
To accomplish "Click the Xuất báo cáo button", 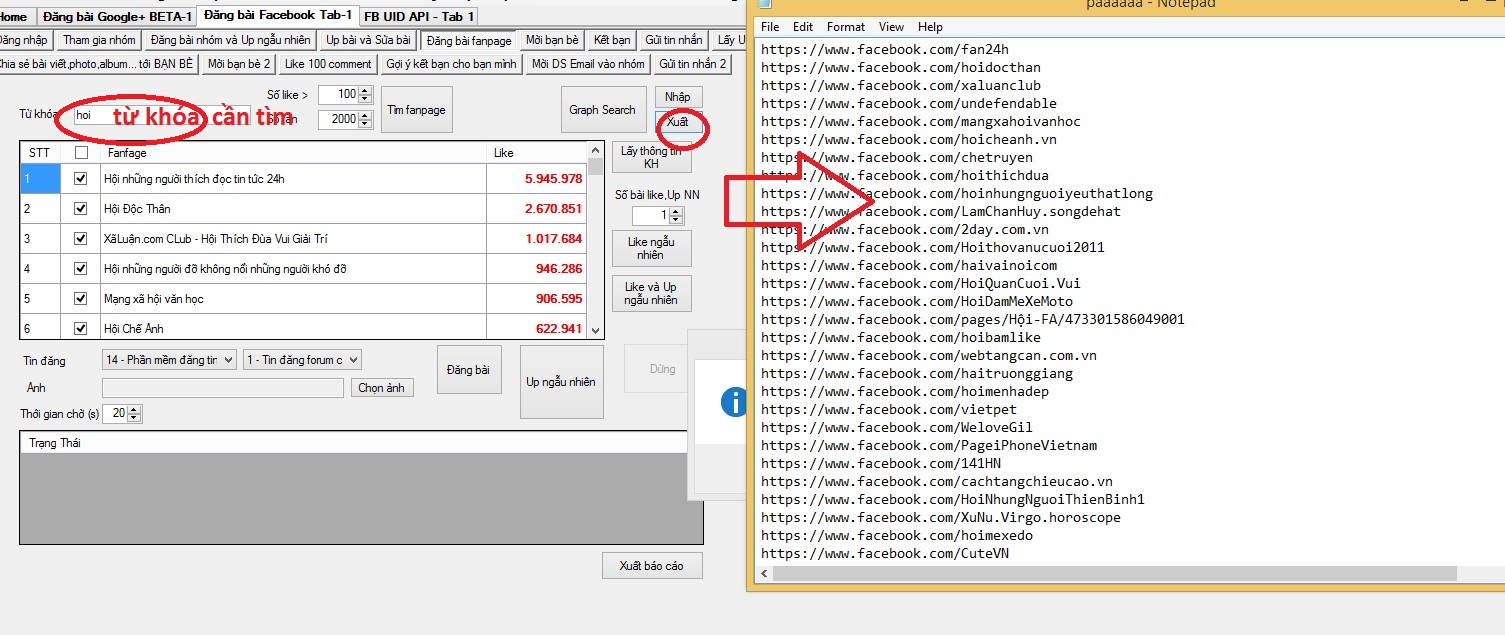I will click(x=652, y=565).
